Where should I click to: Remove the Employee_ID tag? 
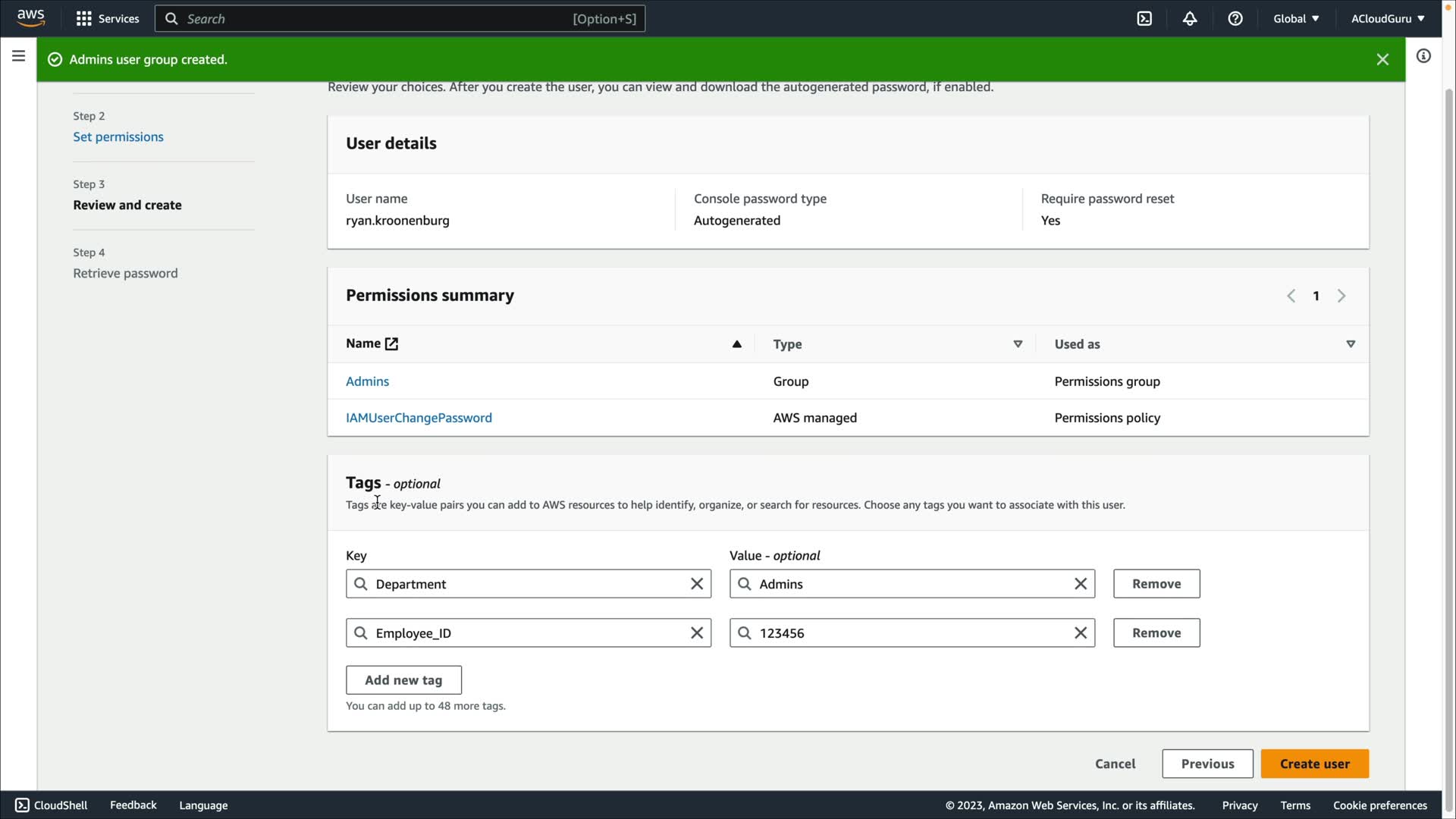click(1156, 633)
